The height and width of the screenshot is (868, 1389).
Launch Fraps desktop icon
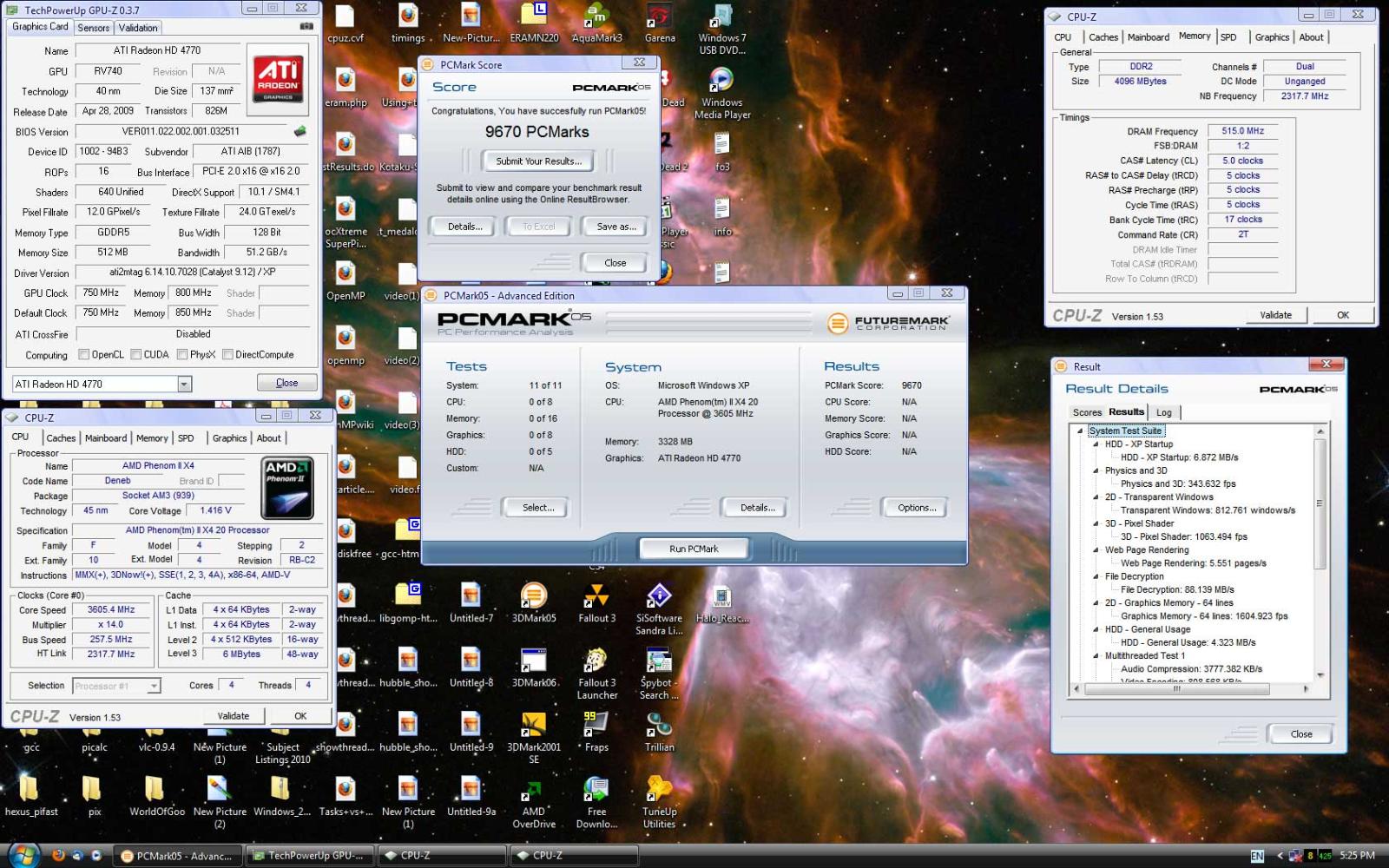click(x=596, y=732)
